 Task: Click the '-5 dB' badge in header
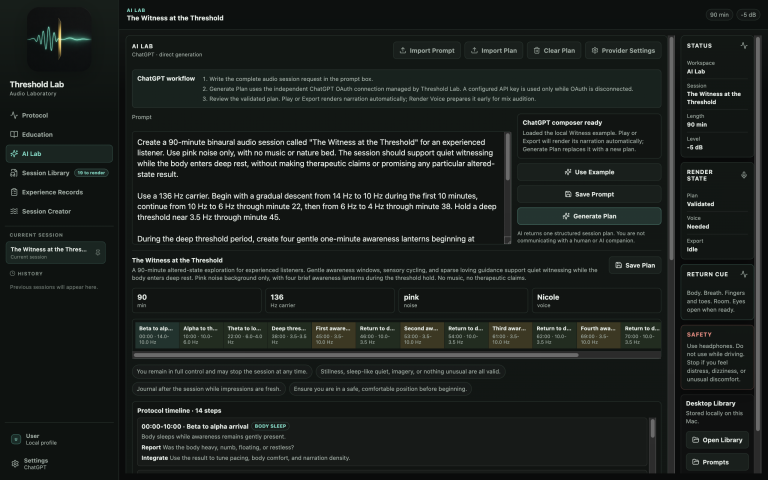pyautogui.click(x=748, y=15)
